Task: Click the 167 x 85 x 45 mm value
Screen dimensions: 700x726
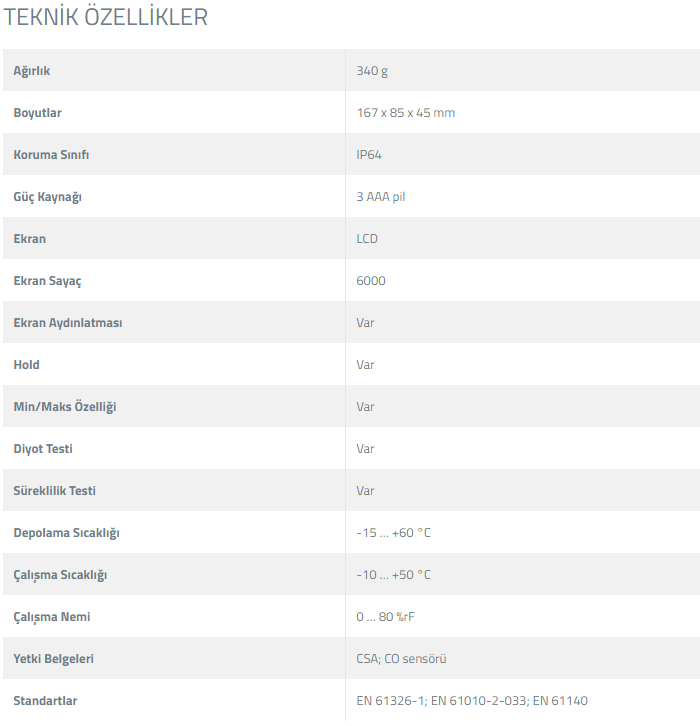Action: [x=406, y=113]
